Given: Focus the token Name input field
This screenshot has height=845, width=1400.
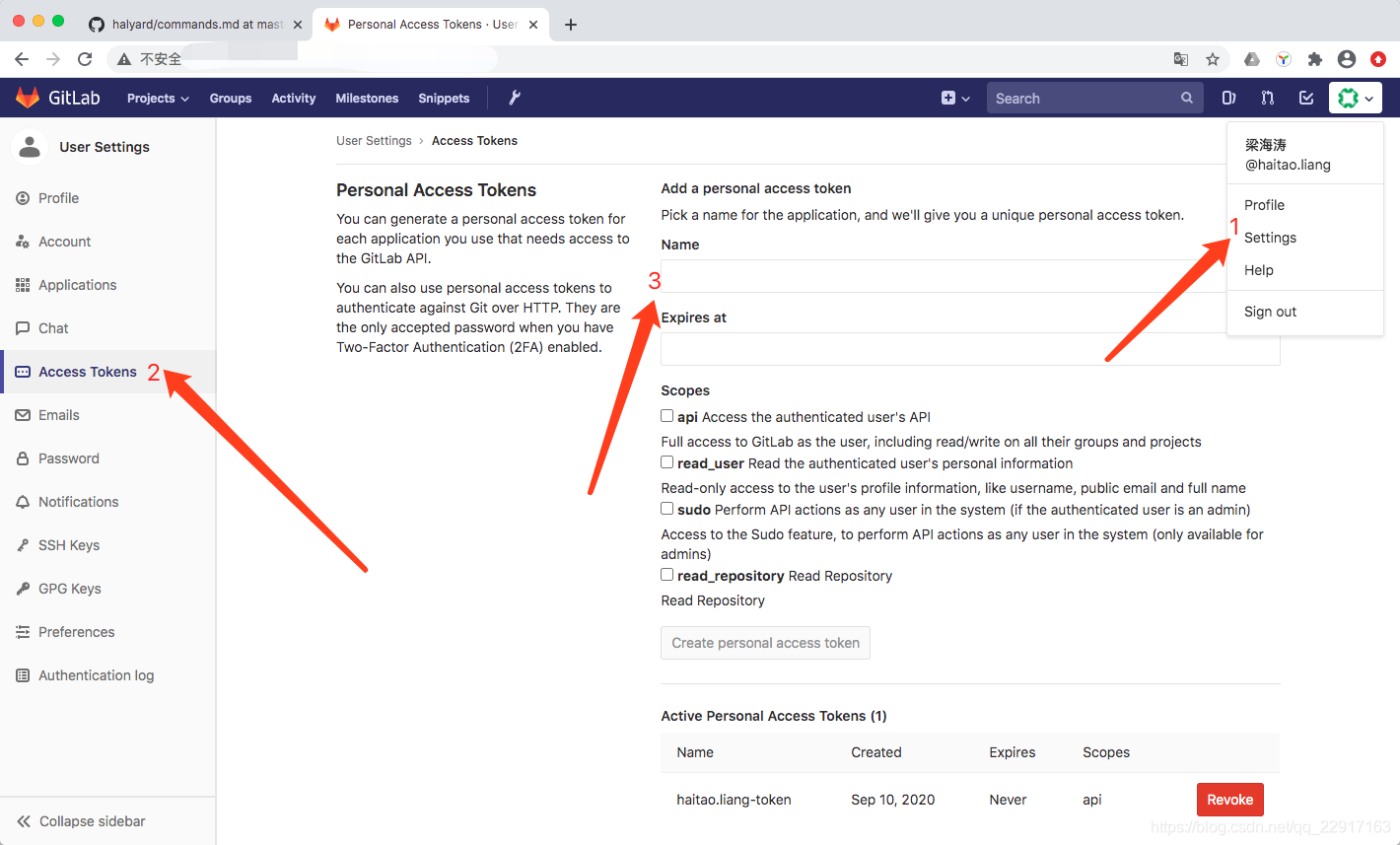Looking at the screenshot, I should [970, 276].
